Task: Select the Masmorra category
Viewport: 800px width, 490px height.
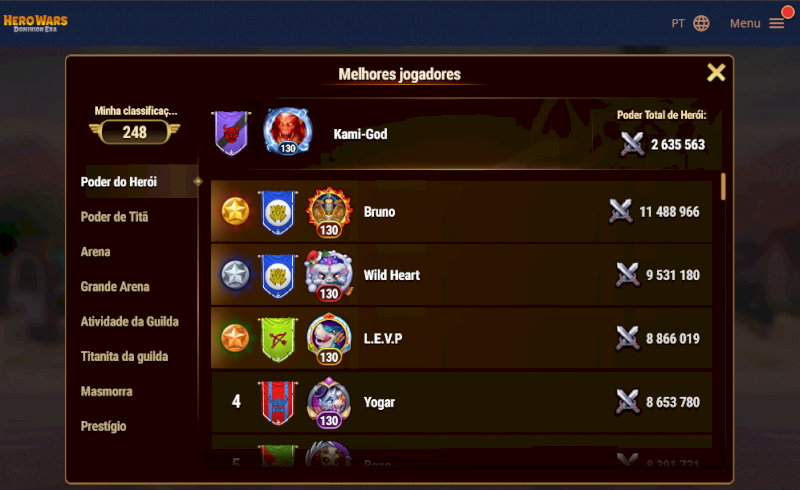Action: (106, 391)
